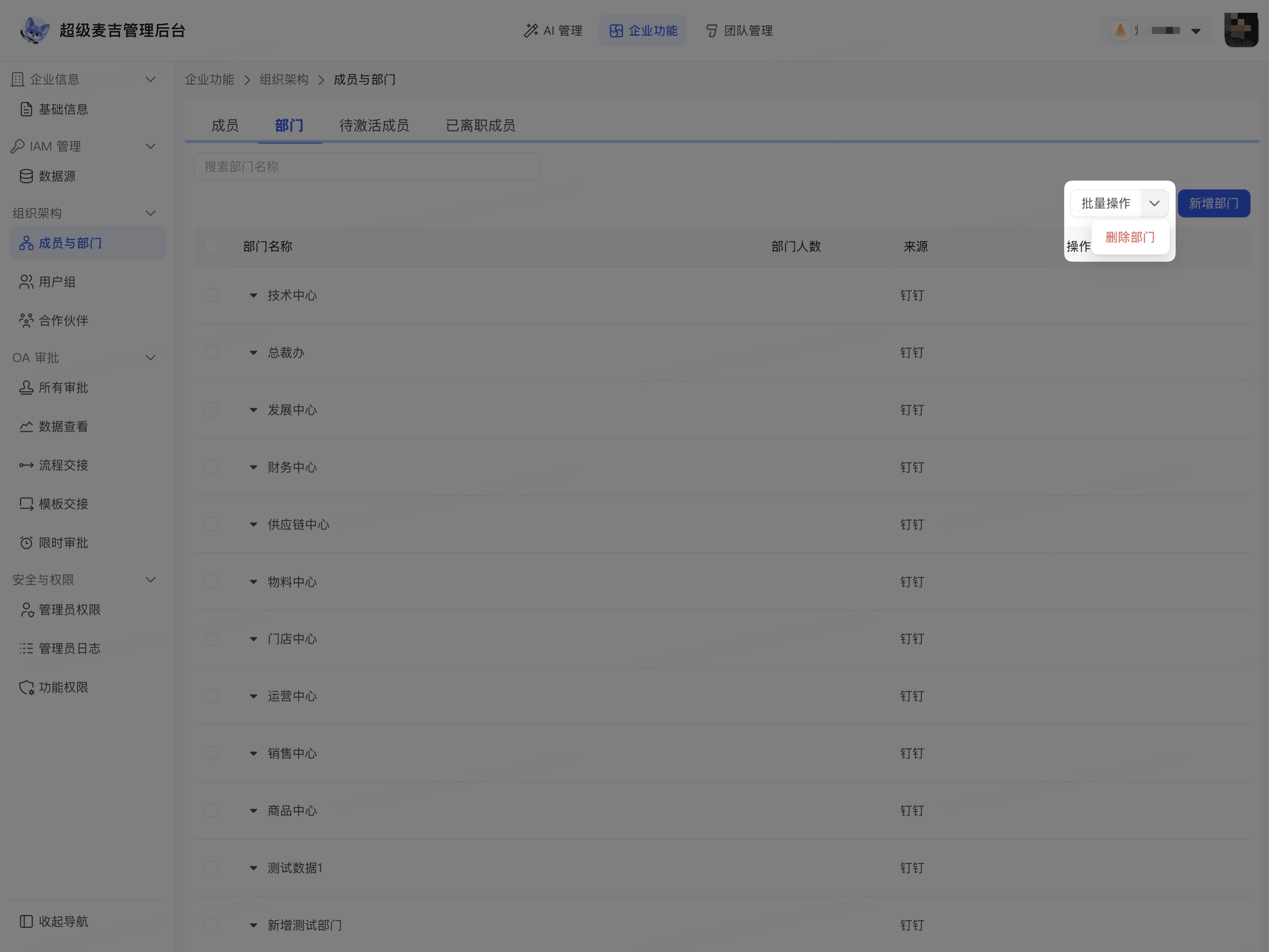Image resolution: width=1269 pixels, height=952 pixels.
Task: Click the 功能权限 shield icon
Action: tap(26, 687)
